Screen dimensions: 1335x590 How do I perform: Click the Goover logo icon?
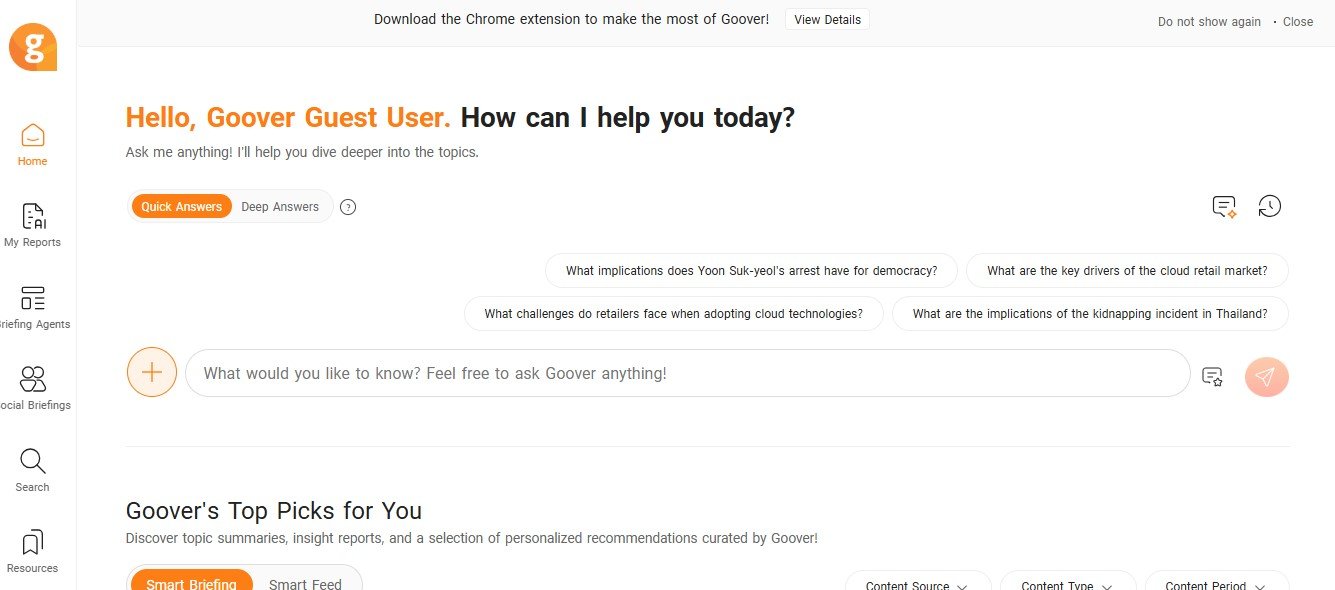[33, 47]
